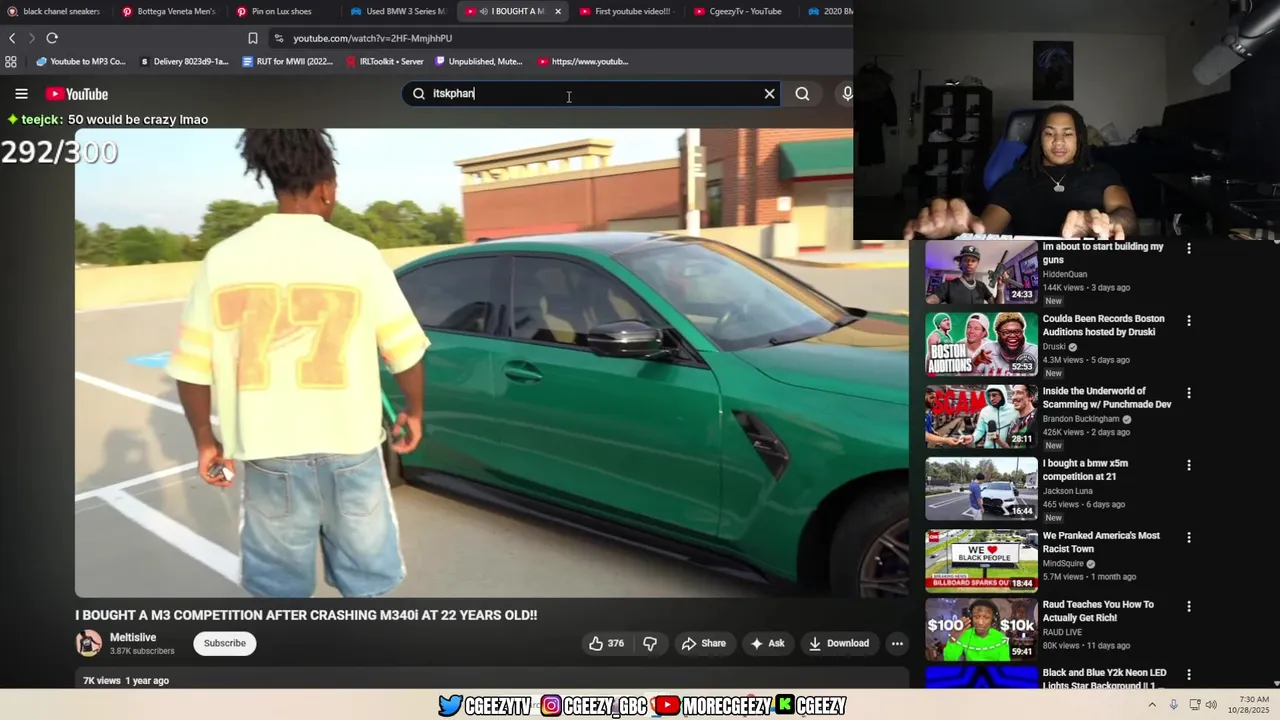The image size is (1280, 720).
Task: Click the Meltislive channel name
Action: point(133,637)
